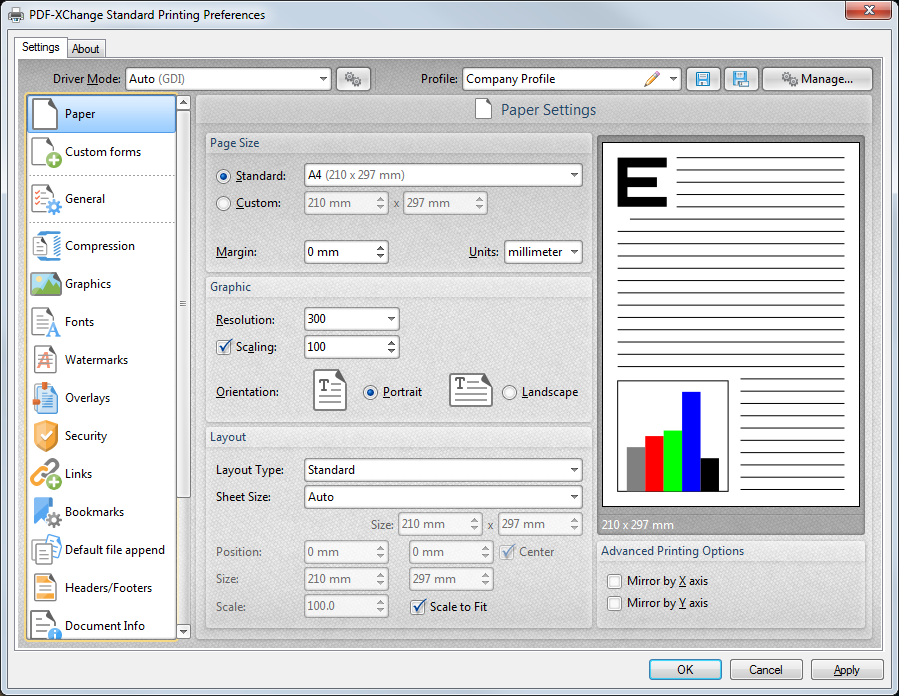Open the Headers/Footers settings icon

pos(44,588)
